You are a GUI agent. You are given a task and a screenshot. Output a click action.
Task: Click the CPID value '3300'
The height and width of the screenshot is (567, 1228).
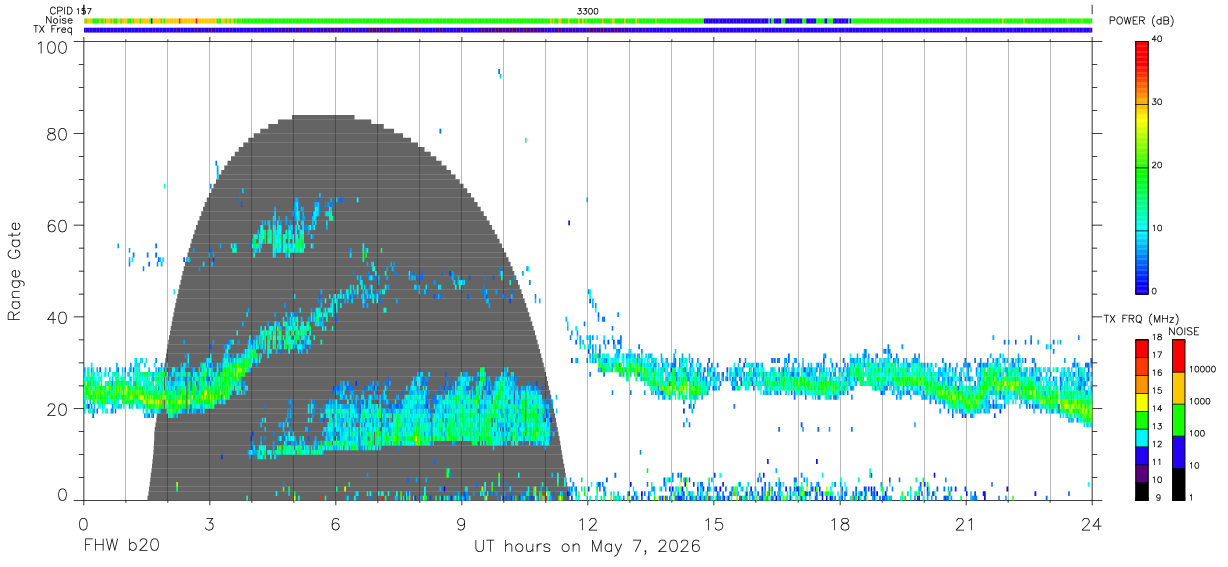(588, 11)
